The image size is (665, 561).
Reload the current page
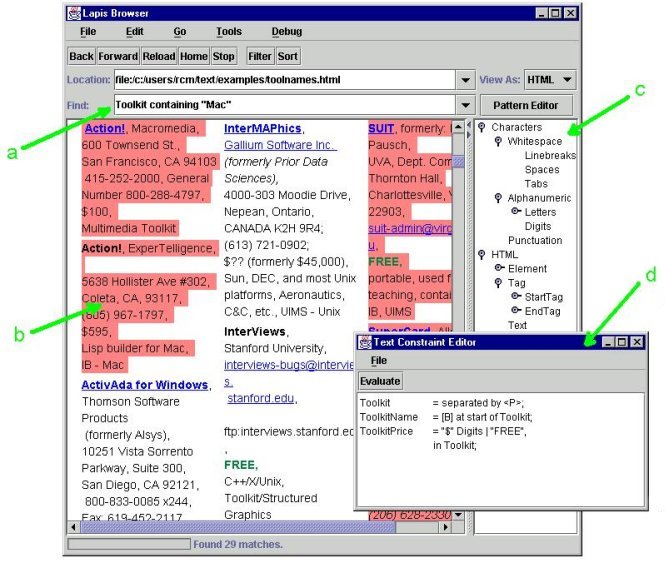pyautogui.click(x=159, y=57)
